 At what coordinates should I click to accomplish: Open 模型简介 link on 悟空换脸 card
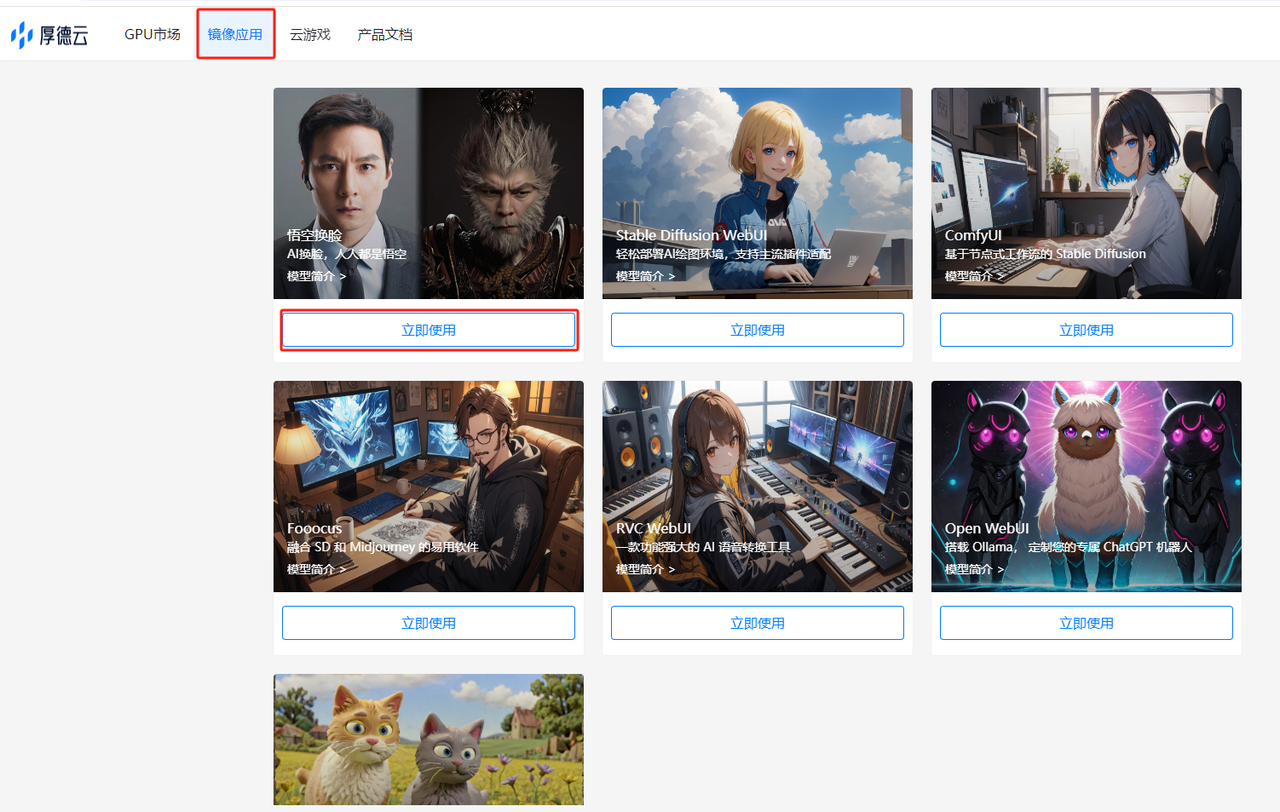point(316,276)
